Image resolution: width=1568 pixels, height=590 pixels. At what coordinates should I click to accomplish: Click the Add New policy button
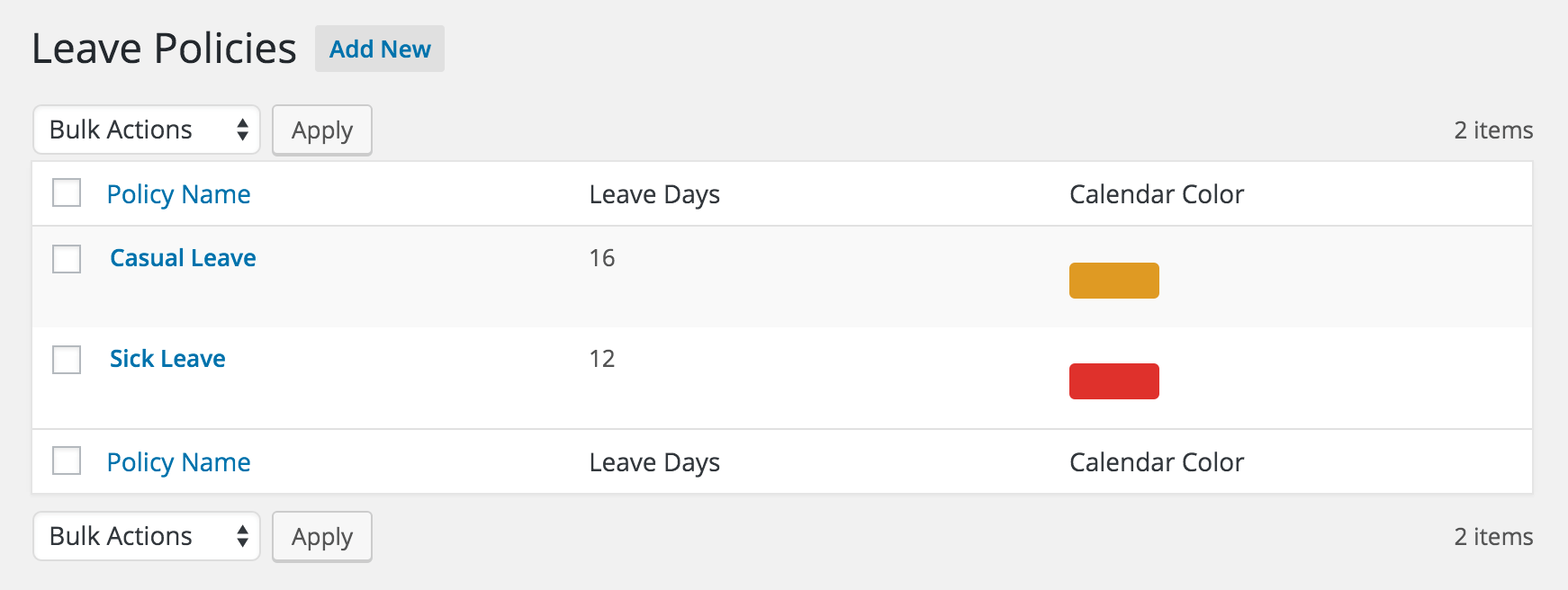(x=379, y=49)
